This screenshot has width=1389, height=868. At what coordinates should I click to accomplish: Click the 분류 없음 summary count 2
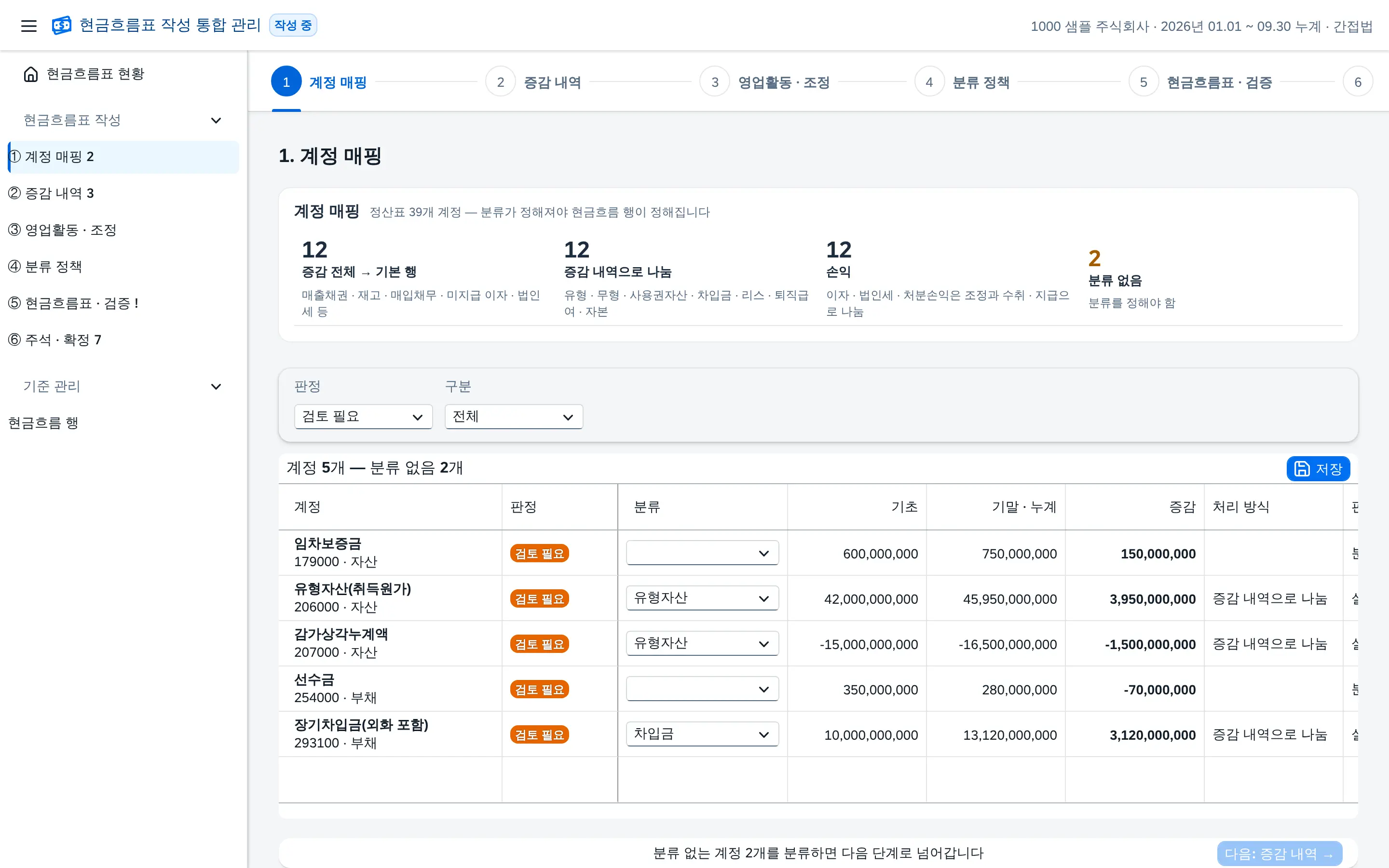[x=1094, y=259]
